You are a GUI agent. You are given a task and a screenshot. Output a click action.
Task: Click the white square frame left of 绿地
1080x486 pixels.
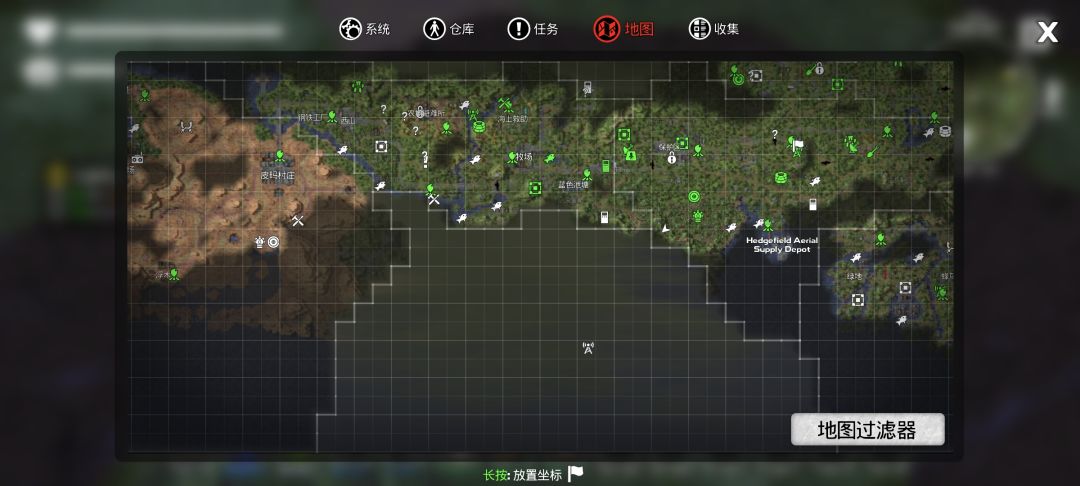[858, 299]
